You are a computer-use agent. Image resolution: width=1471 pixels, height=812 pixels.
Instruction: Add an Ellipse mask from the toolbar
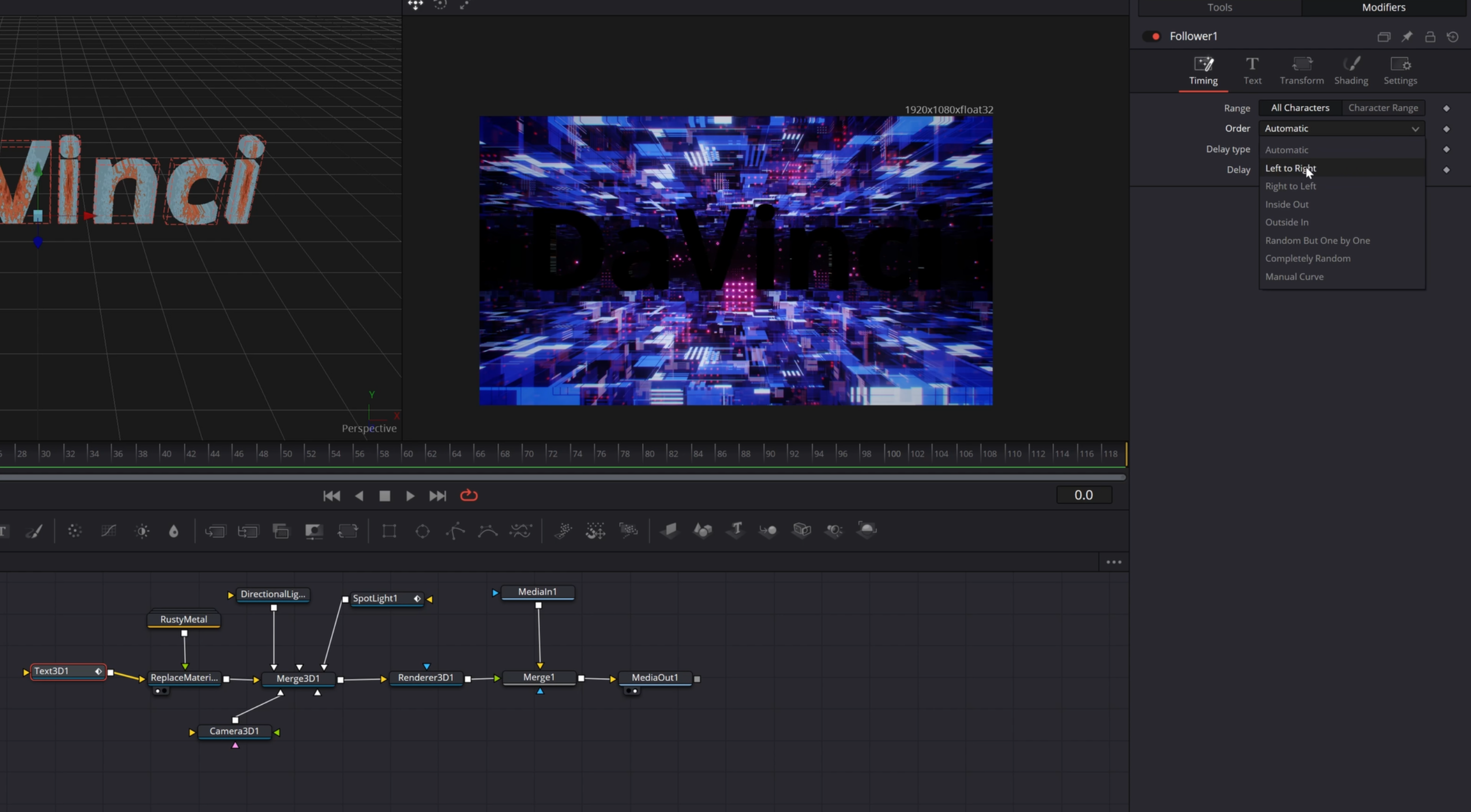point(423,531)
